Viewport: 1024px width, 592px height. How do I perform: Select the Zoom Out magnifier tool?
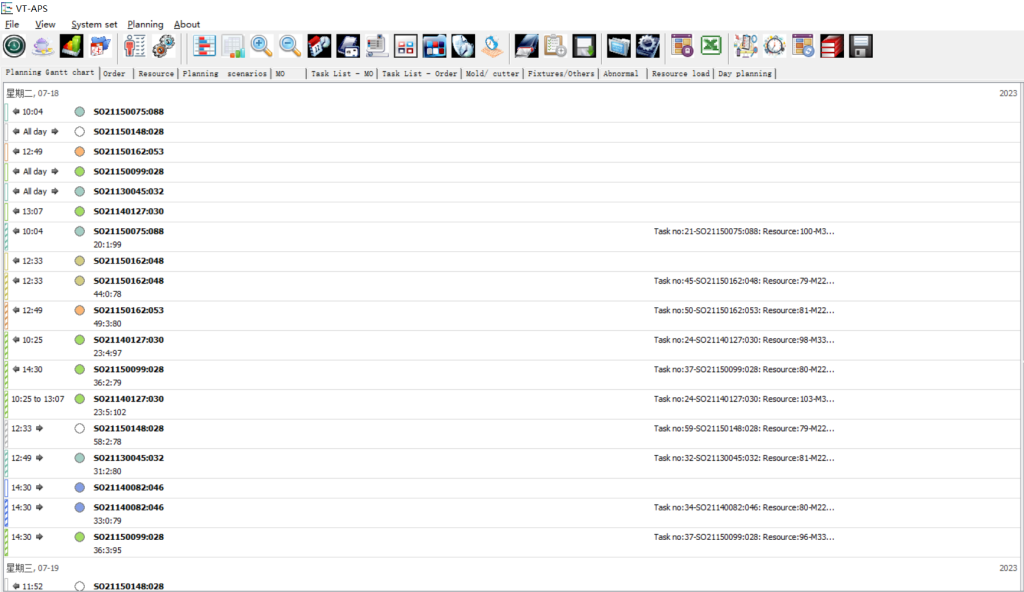click(x=289, y=45)
